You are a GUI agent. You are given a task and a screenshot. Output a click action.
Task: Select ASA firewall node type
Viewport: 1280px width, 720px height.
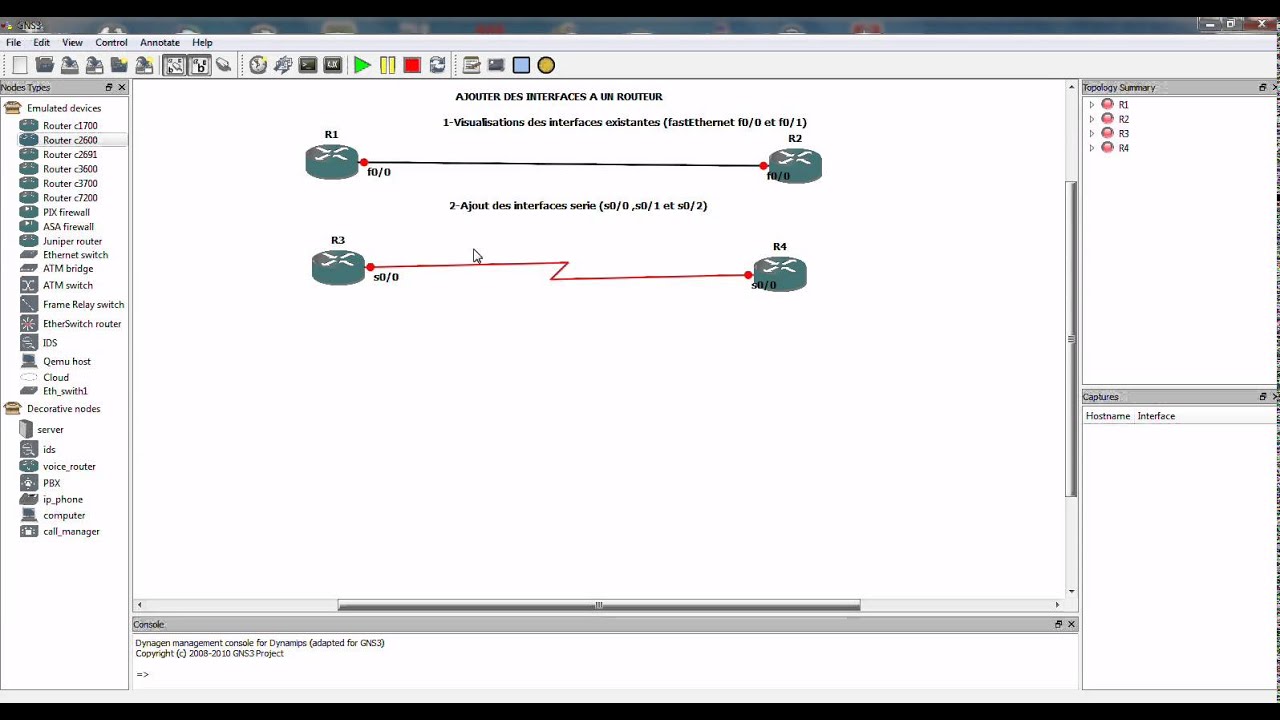click(68, 227)
